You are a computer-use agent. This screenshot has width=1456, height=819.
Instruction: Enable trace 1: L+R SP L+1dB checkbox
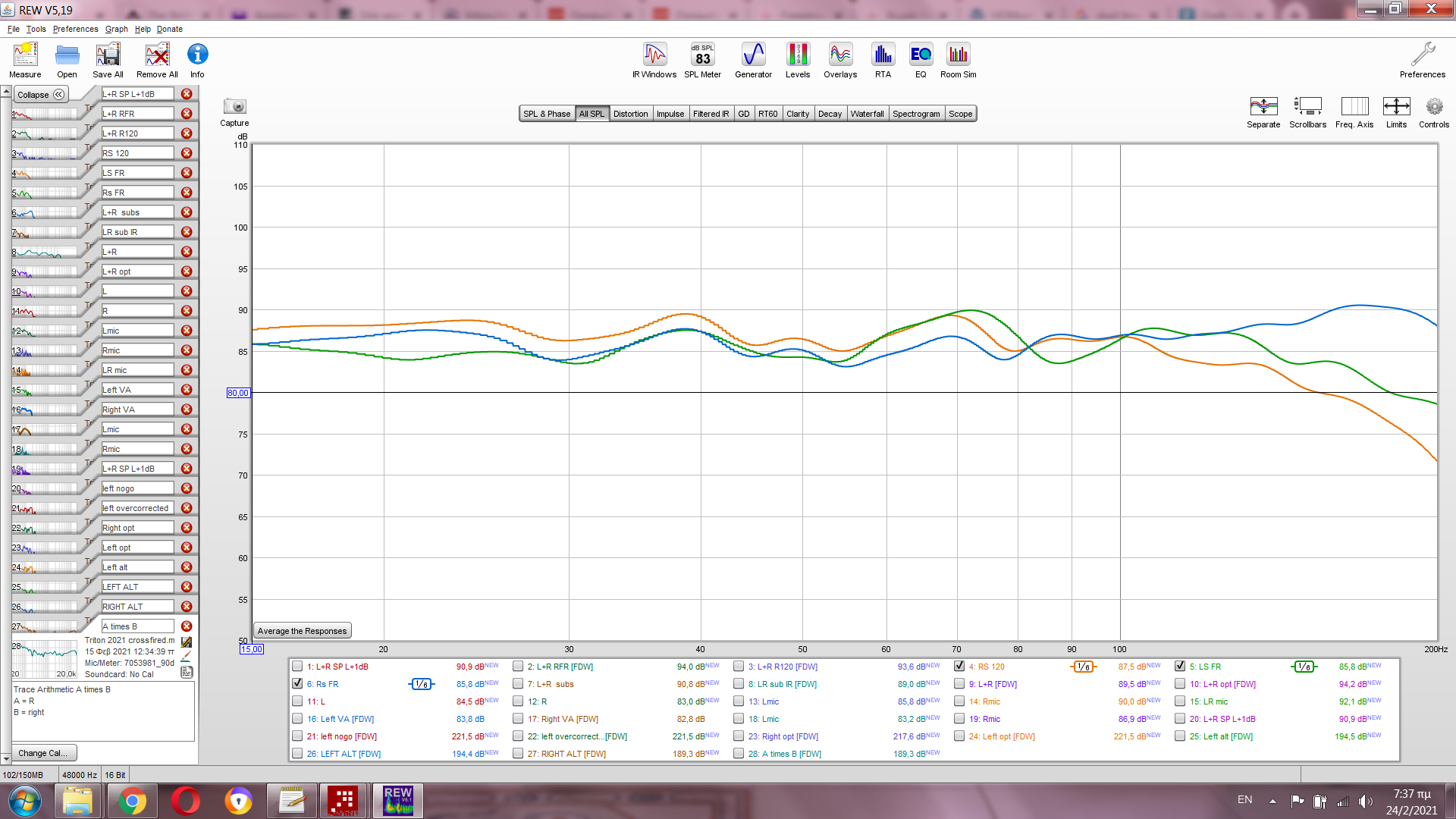point(297,667)
